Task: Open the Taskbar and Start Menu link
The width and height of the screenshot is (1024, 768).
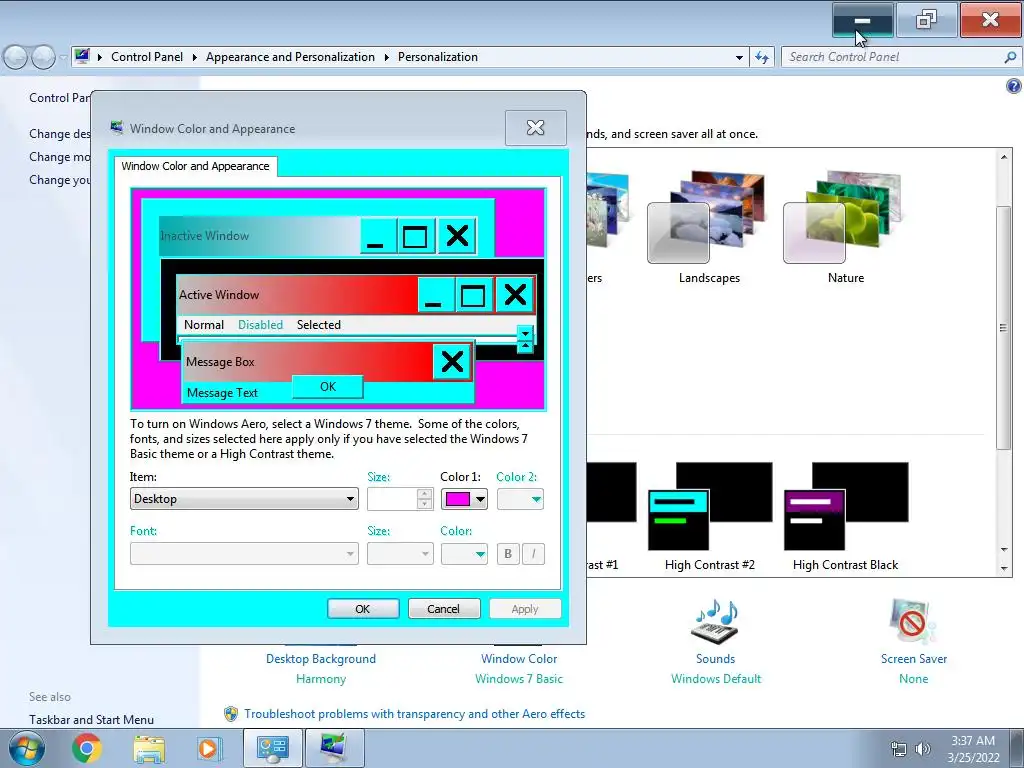Action: pyautogui.click(x=91, y=720)
